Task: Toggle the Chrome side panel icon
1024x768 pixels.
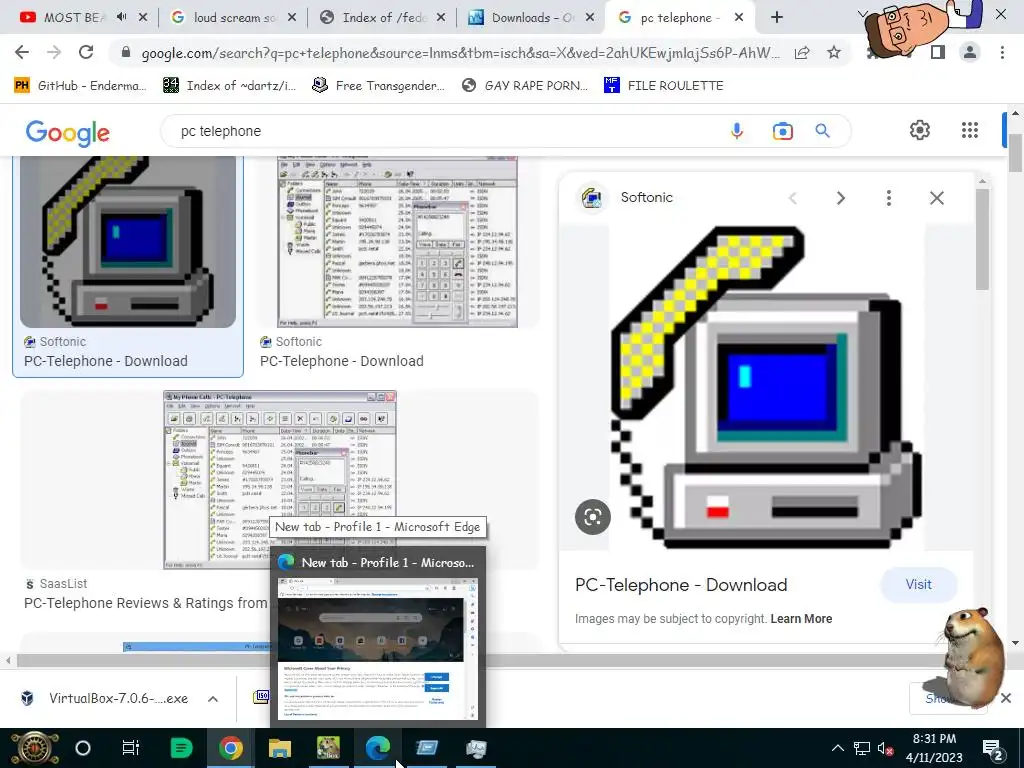Action: (938, 52)
